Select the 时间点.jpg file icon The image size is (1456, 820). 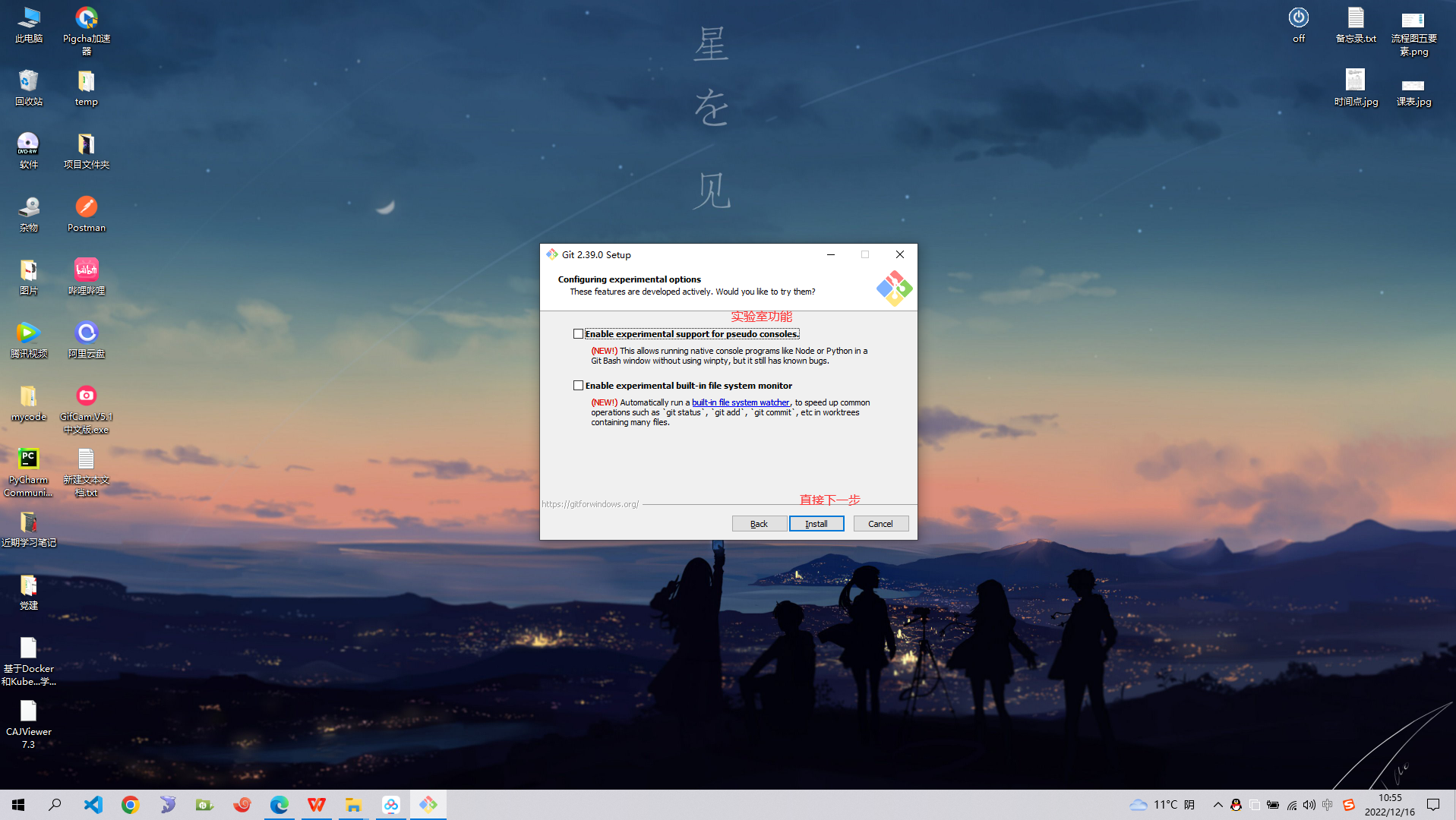(x=1356, y=88)
